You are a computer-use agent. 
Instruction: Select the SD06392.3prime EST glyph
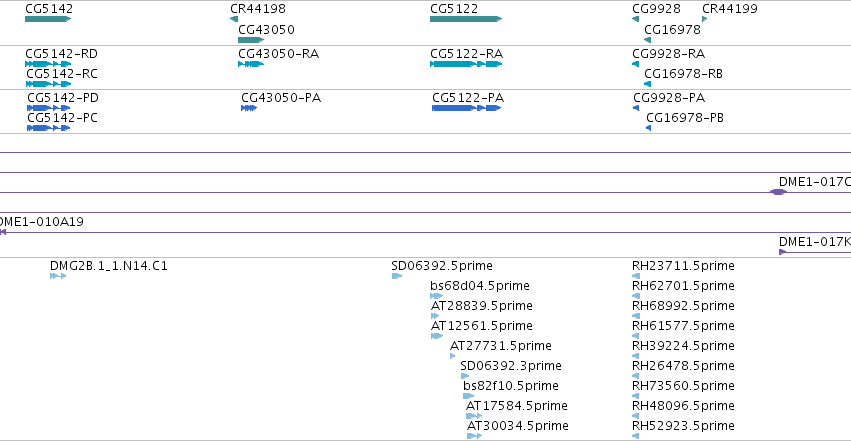465,376
